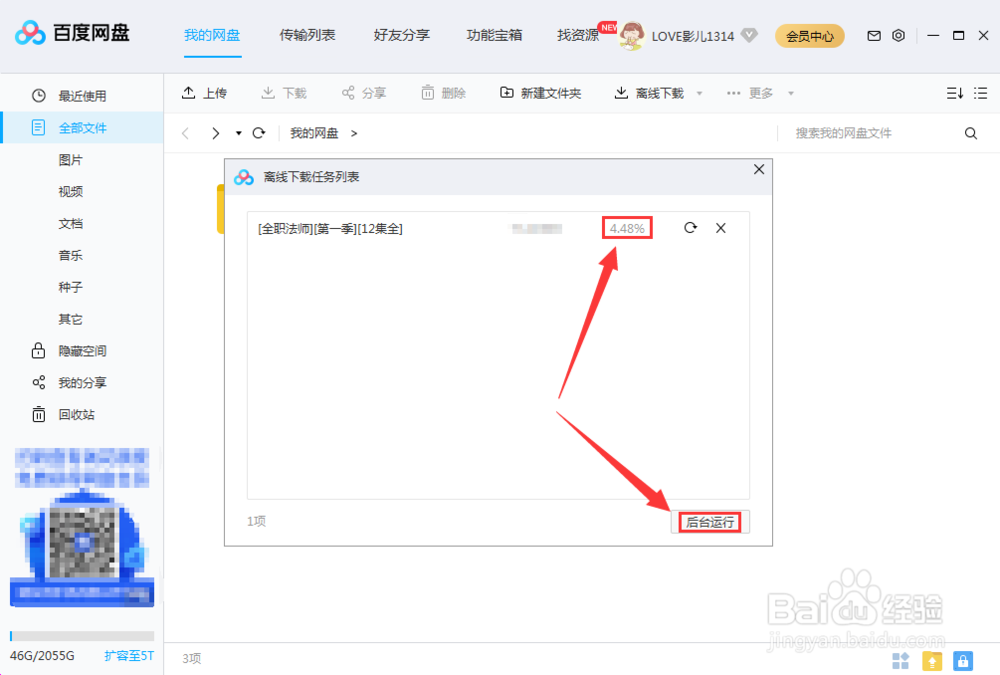Click the blue lock icon in status bar

tap(963, 661)
